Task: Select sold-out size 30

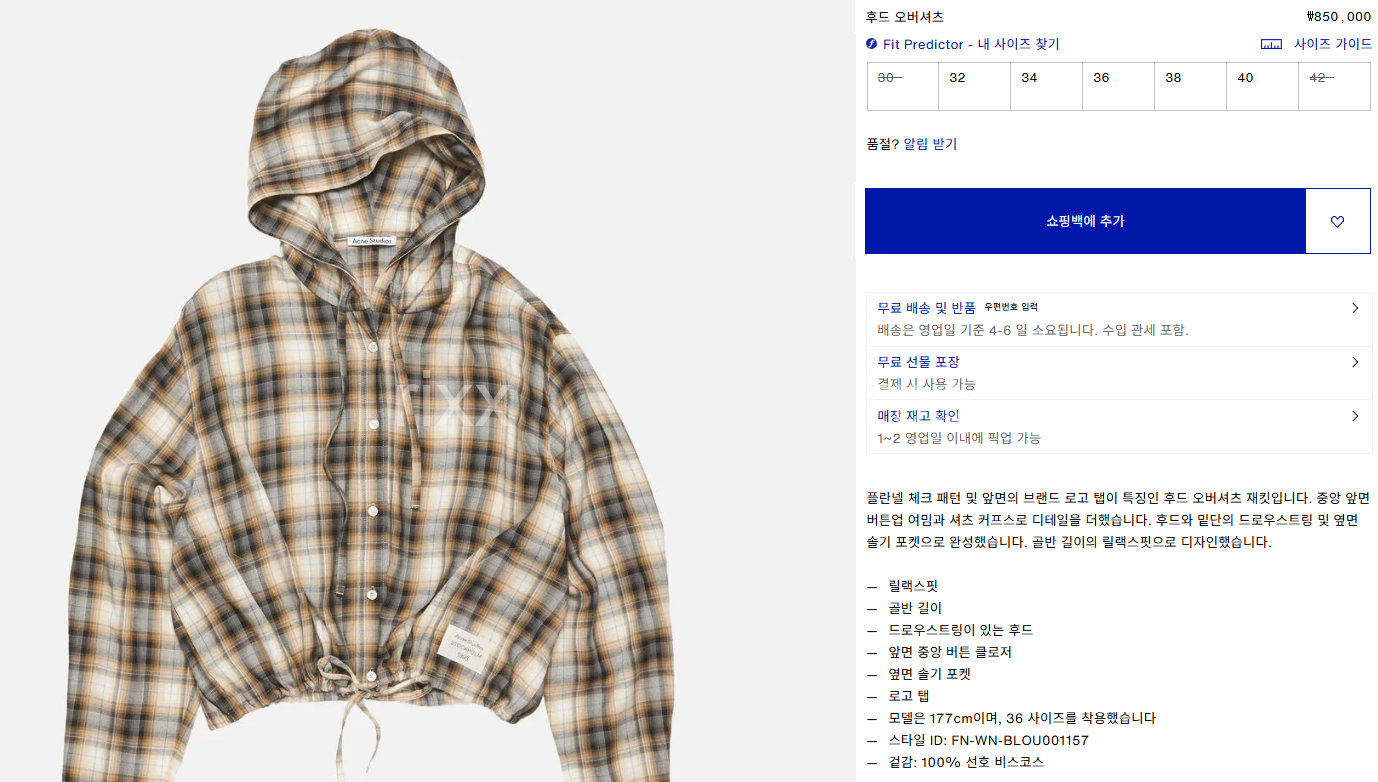Action: tap(903, 86)
